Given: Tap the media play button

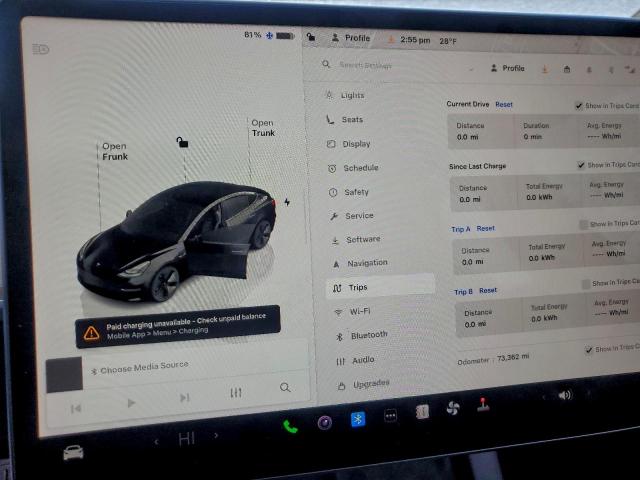Looking at the screenshot, I should (x=131, y=403).
